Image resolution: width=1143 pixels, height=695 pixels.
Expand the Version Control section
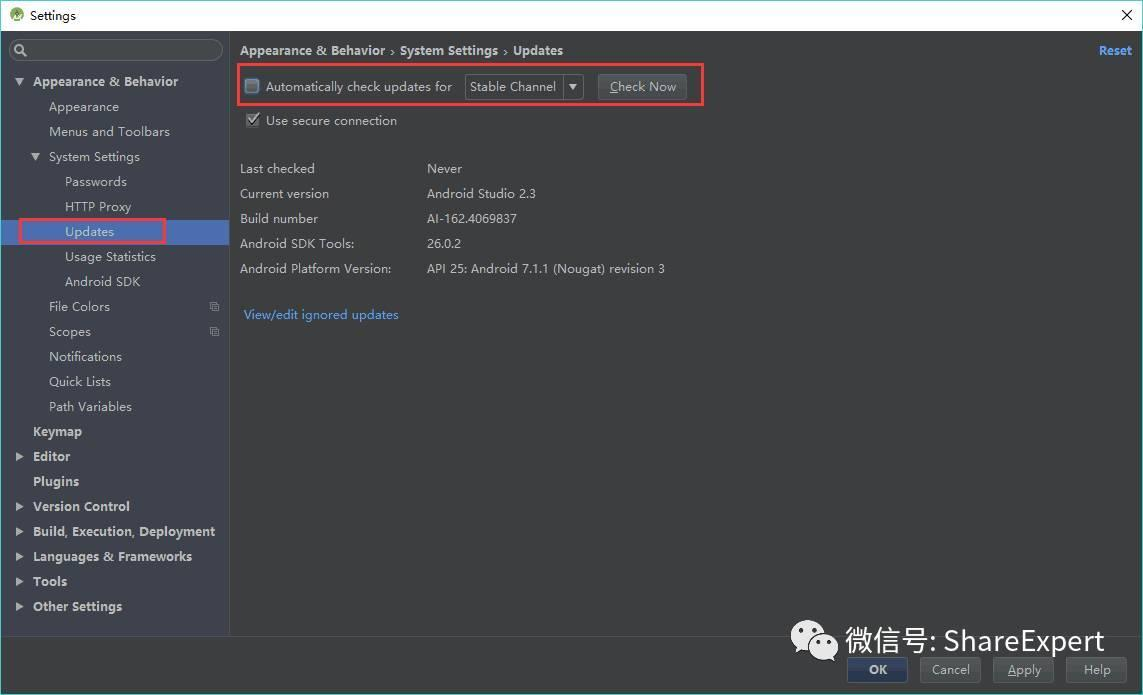(x=20, y=506)
